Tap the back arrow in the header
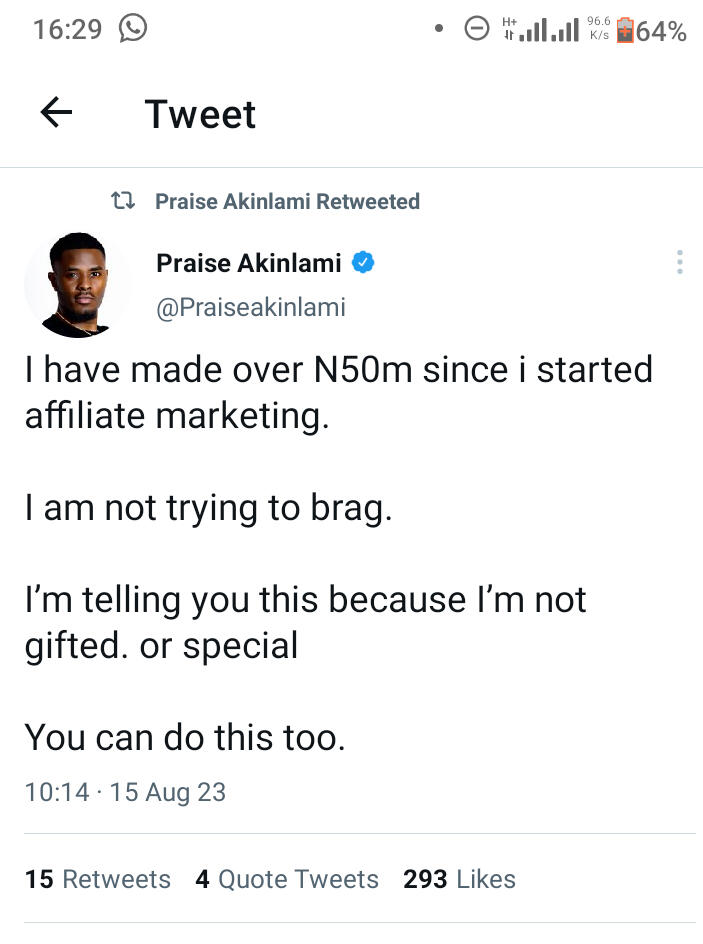 pyautogui.click(x=56, y=113)
